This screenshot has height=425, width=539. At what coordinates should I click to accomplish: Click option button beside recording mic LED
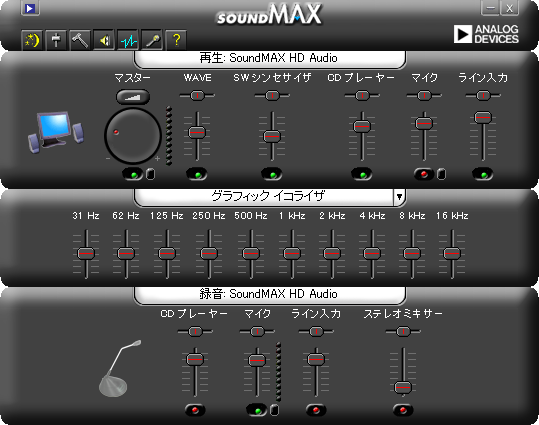click(x=274, y=410)
